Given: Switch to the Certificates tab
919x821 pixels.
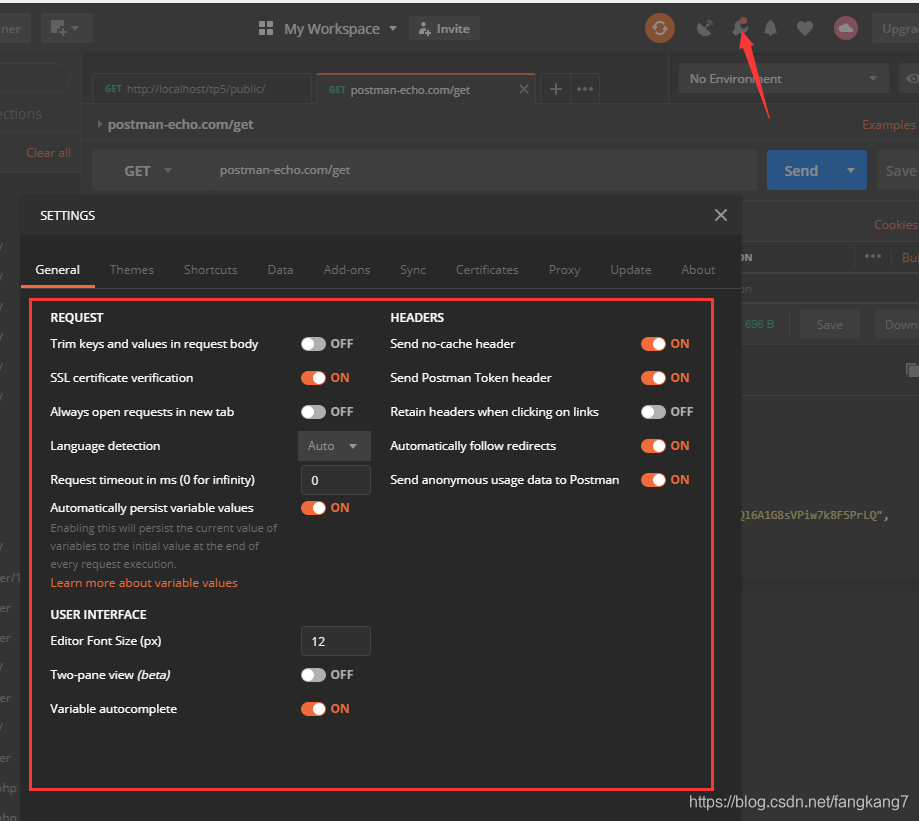Looking at the screenshot, I should click(487, 270).
